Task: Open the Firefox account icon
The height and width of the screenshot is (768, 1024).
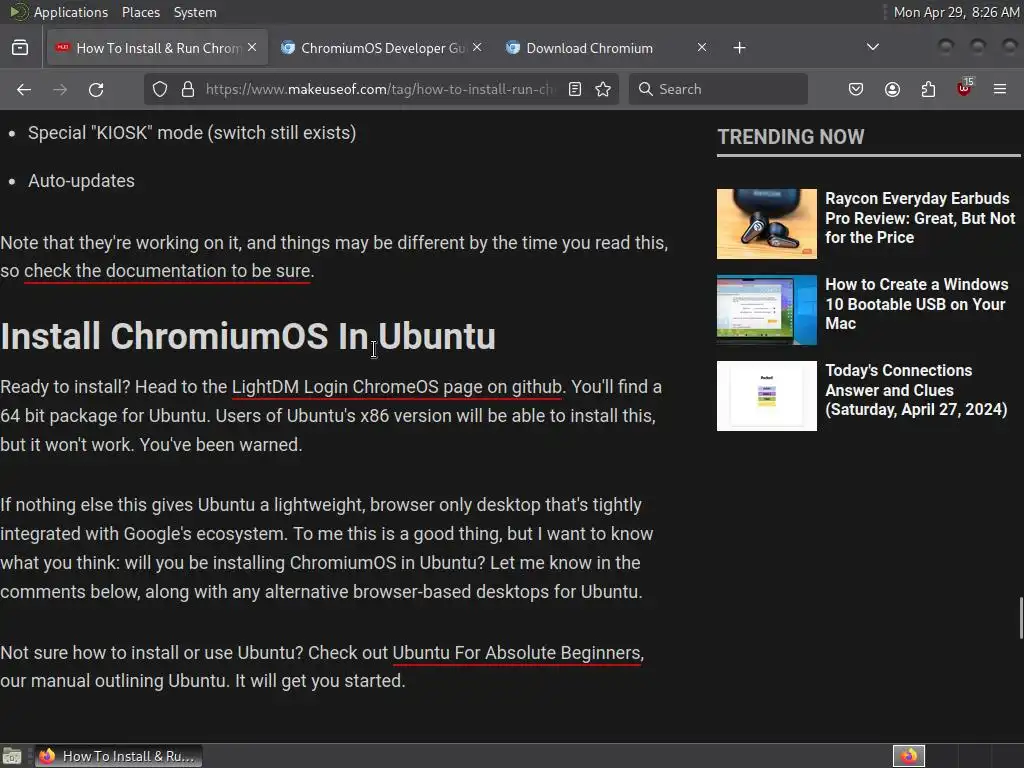Action: pos(892,89)
